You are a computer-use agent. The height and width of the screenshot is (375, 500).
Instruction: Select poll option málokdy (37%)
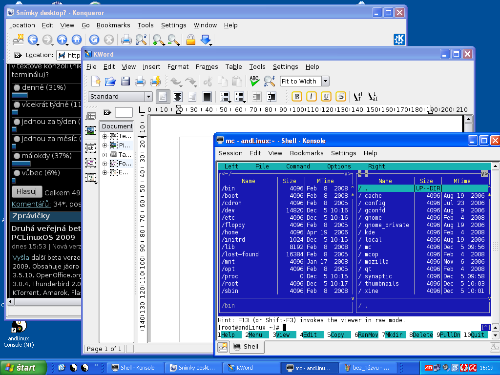pyautogui.click(x=17, y=156)
